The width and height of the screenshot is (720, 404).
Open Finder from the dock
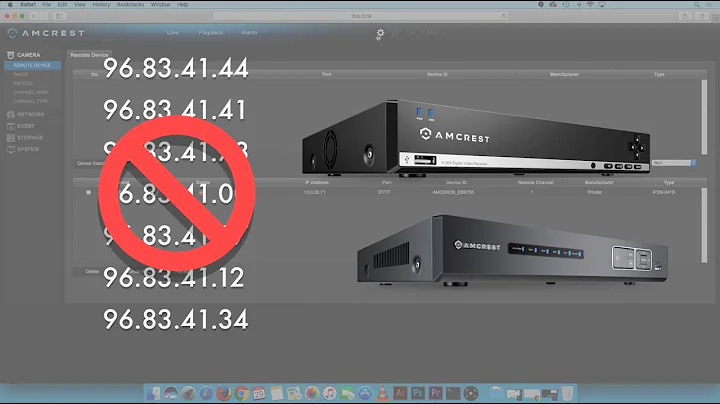153,393
